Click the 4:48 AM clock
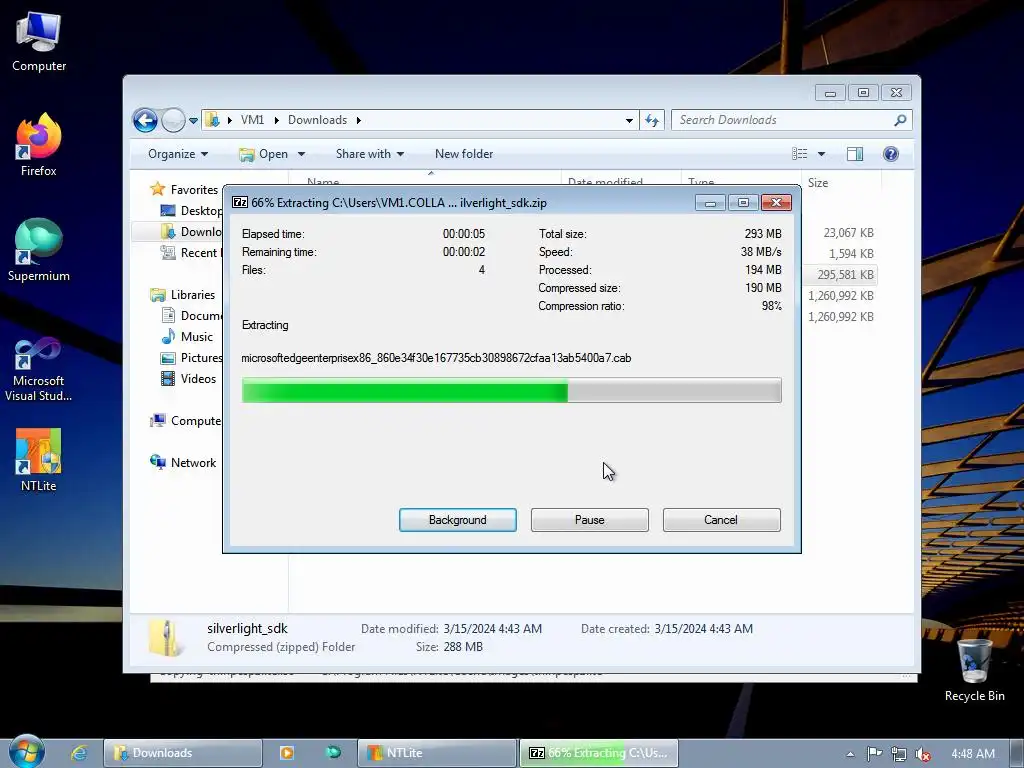The height and width of the screenshot is (768, 1024). click(x=972, y=754)
